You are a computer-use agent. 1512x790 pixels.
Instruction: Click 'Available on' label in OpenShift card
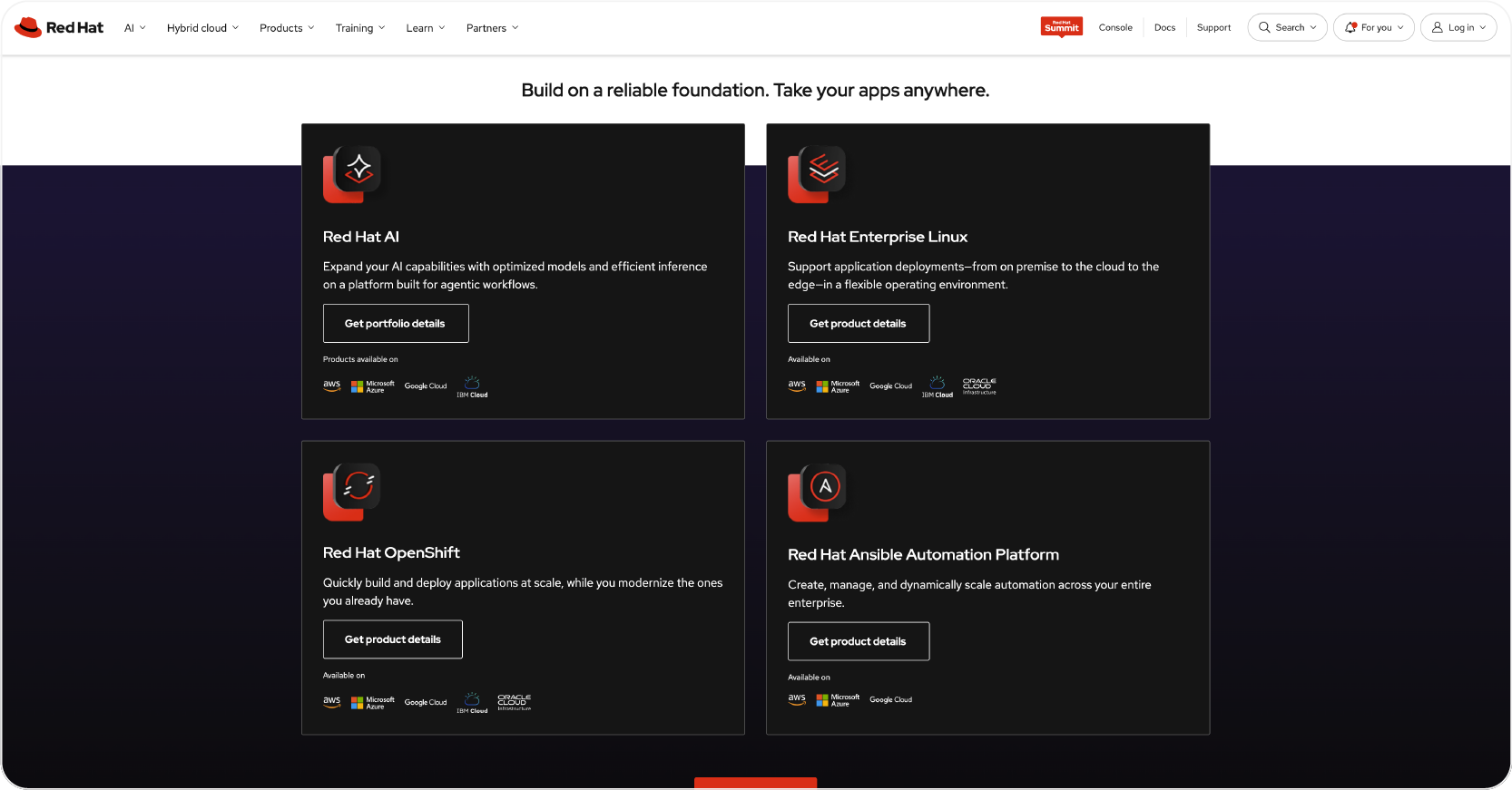coord(344,676)
